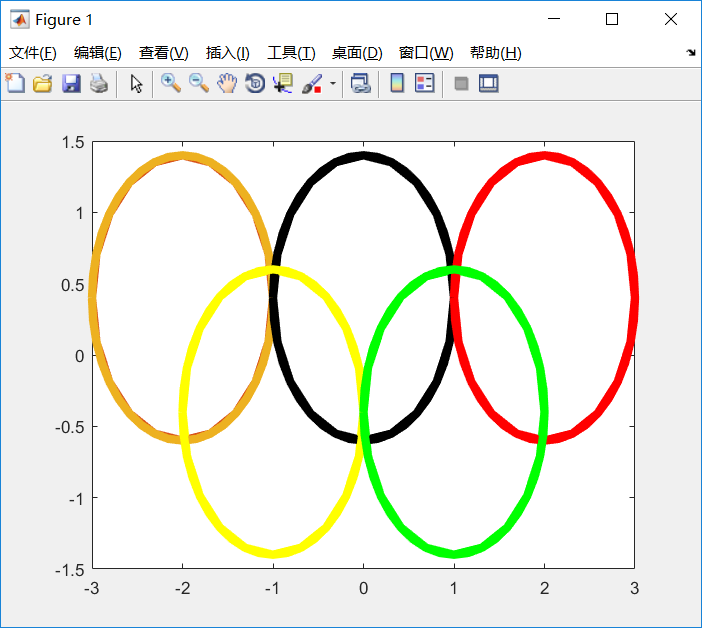Open the 插入(I) menu
Image resolution: width=702 pixels, height=628 pixels.
tap(227, 53)
